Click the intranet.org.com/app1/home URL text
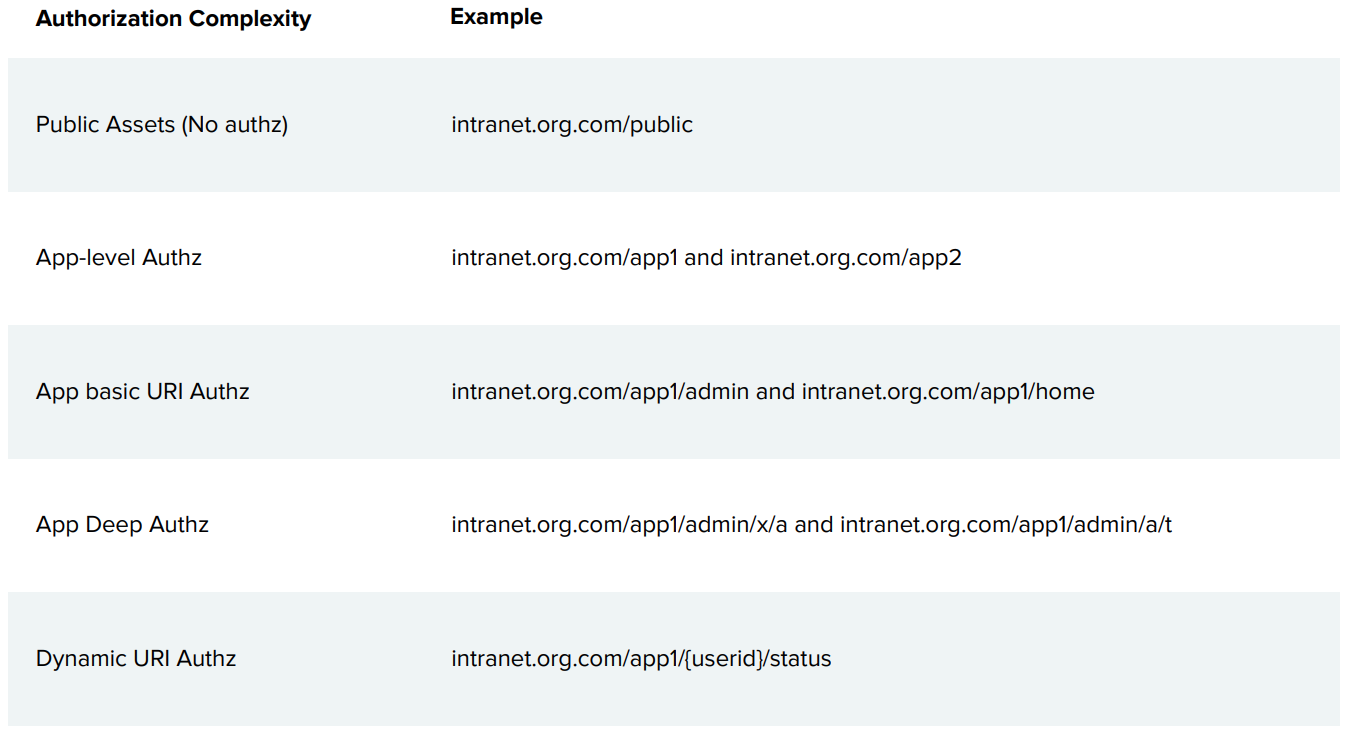The width and height of the screenshot is (1348, 734). click(948, 391)
